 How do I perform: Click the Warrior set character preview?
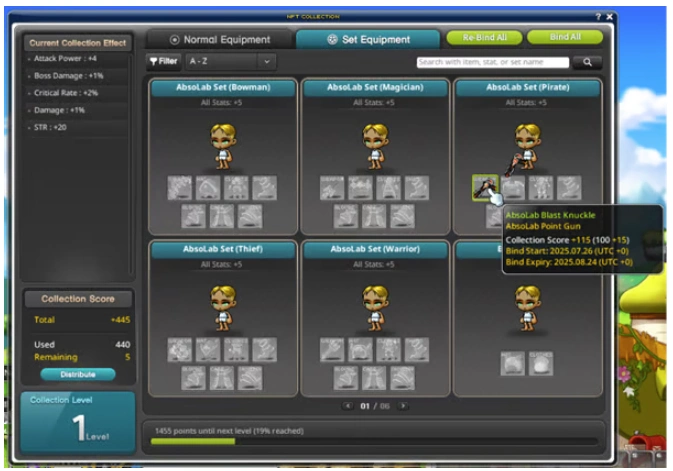tap(375, 308)
